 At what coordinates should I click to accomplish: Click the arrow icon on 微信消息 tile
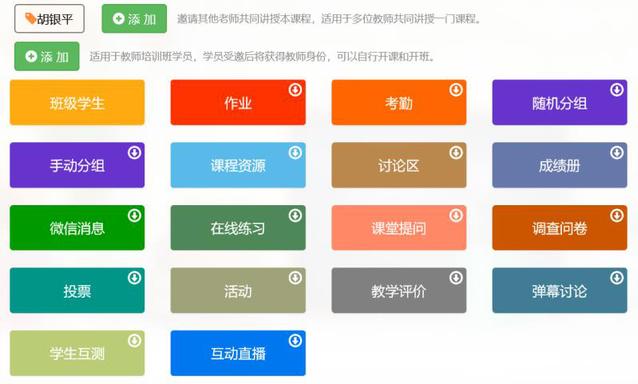[134, 215]
